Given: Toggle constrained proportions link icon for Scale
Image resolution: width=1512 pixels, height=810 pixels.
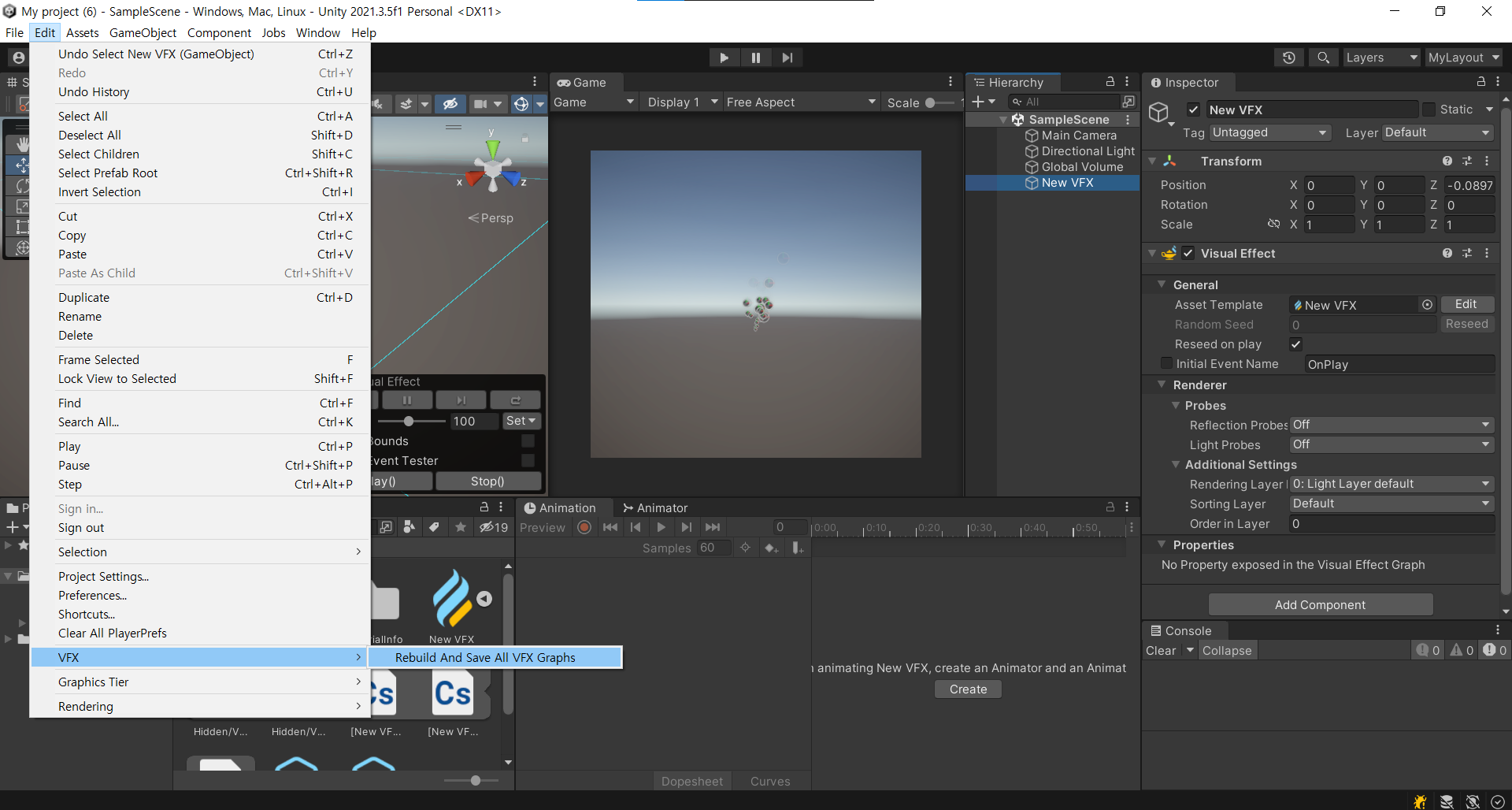Looking at the screenshot, I should 1273,225.
